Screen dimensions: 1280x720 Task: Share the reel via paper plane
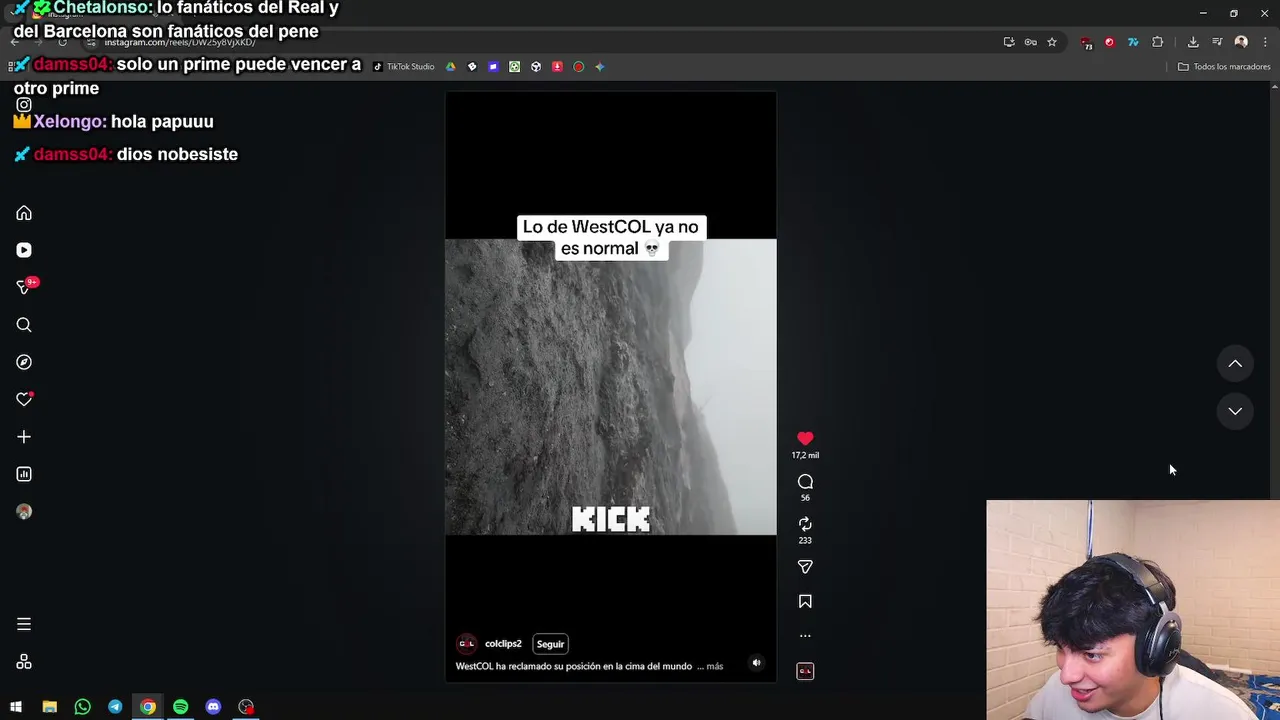point(805,567)
